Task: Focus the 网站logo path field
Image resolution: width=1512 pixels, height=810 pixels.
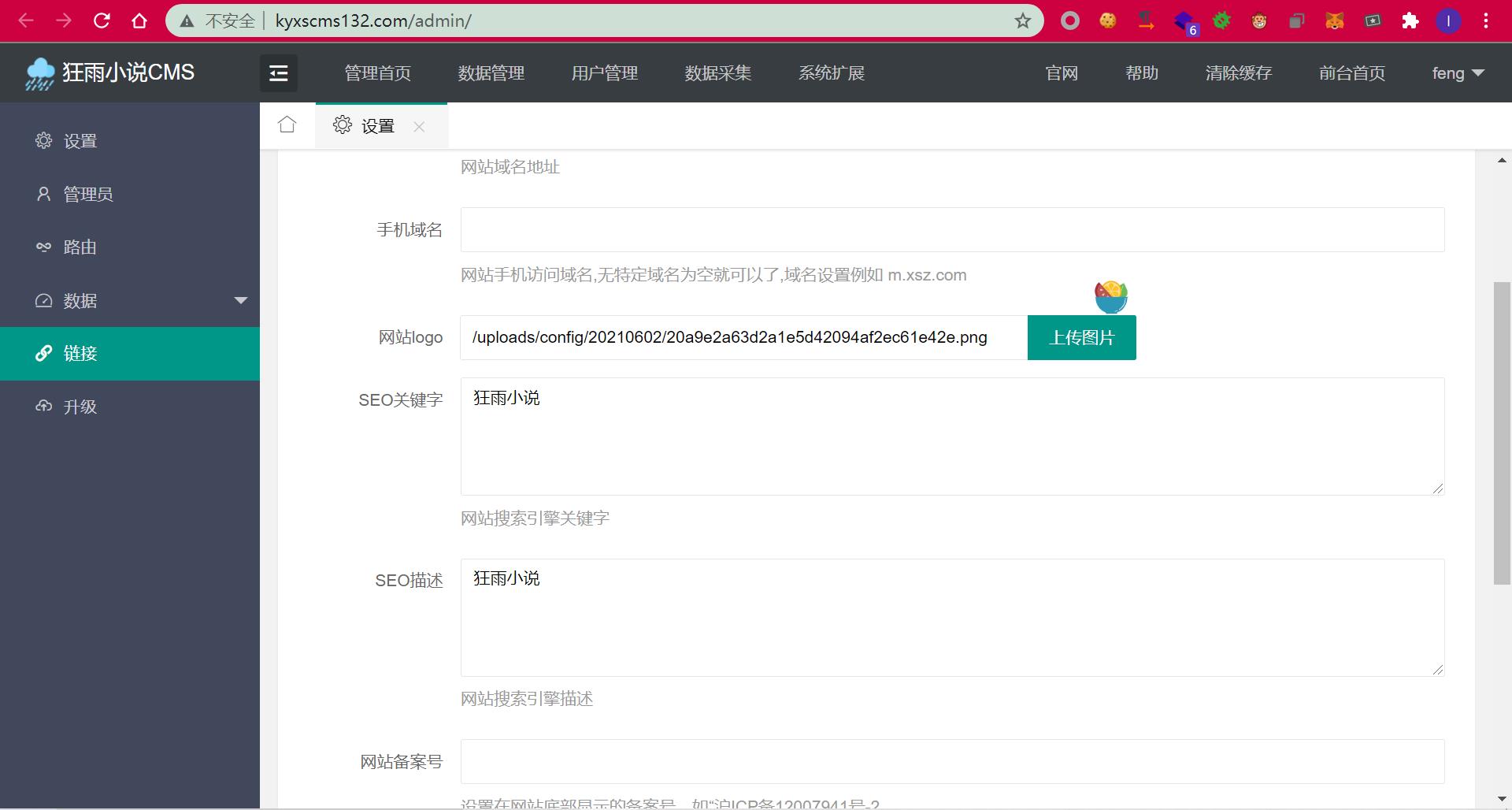Action: point(744,338)
